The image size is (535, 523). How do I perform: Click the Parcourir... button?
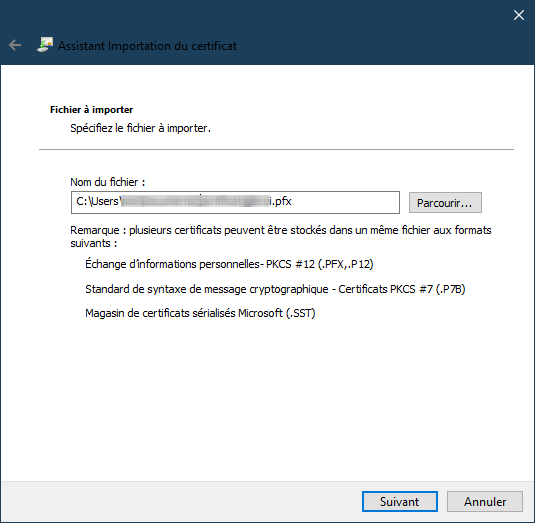[x=445, y=203]
